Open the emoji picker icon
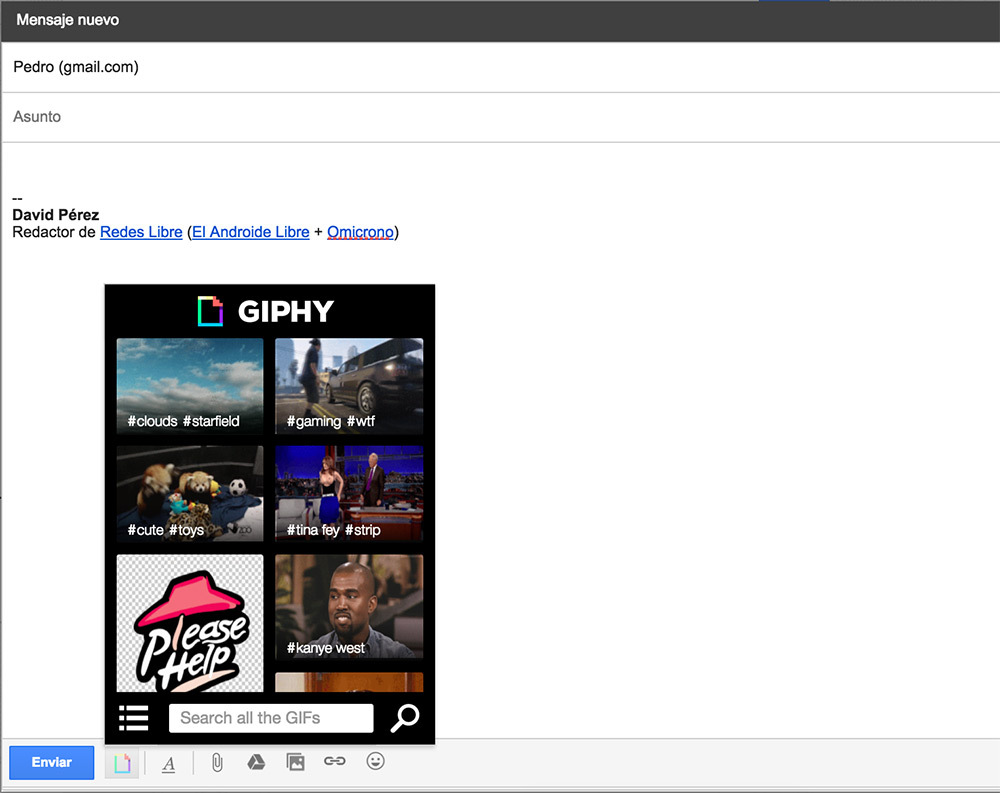Viewport: 1000px width, 793px height. 374,761
